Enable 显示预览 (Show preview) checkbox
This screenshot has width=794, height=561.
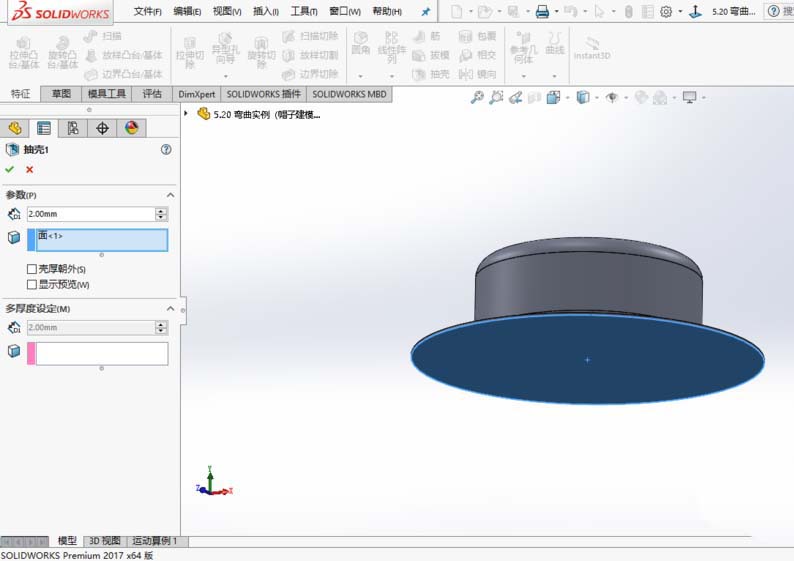(31, 285)
